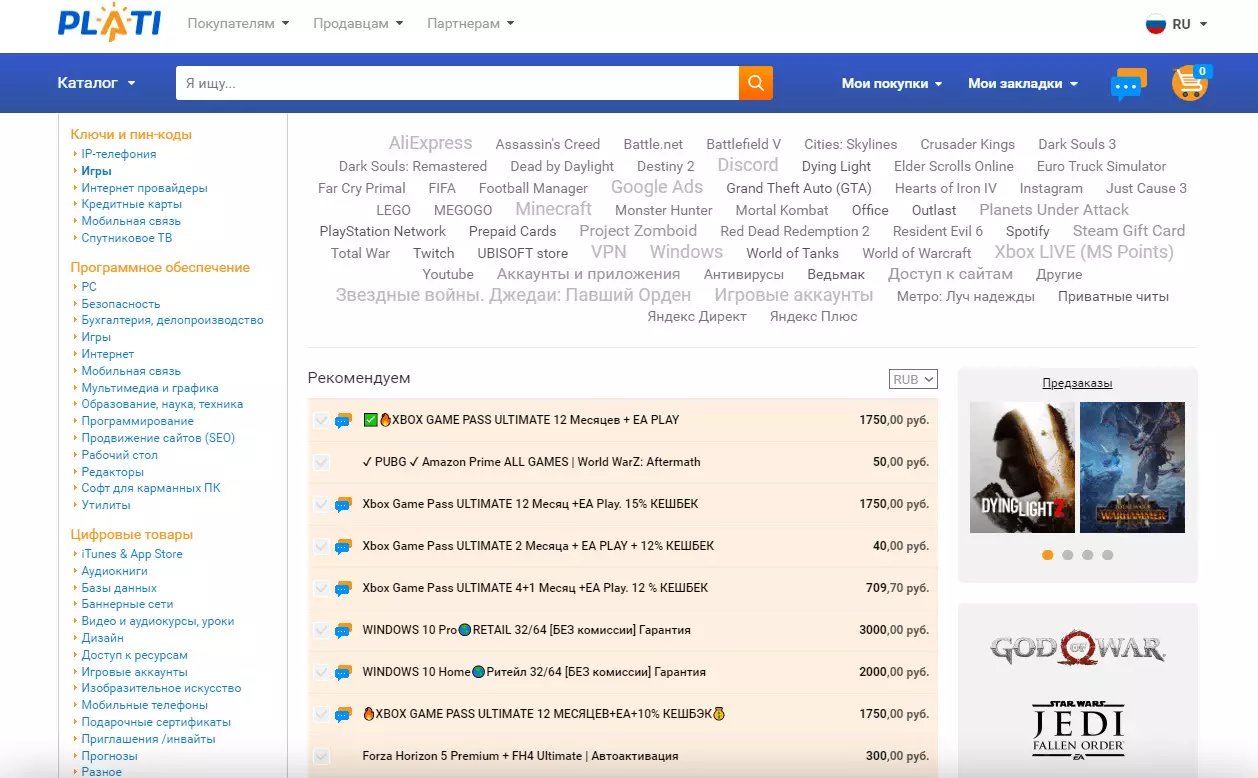
Task: Tick checkbox for Forza Horizon 5 Premium
Action: click(321, 756)
